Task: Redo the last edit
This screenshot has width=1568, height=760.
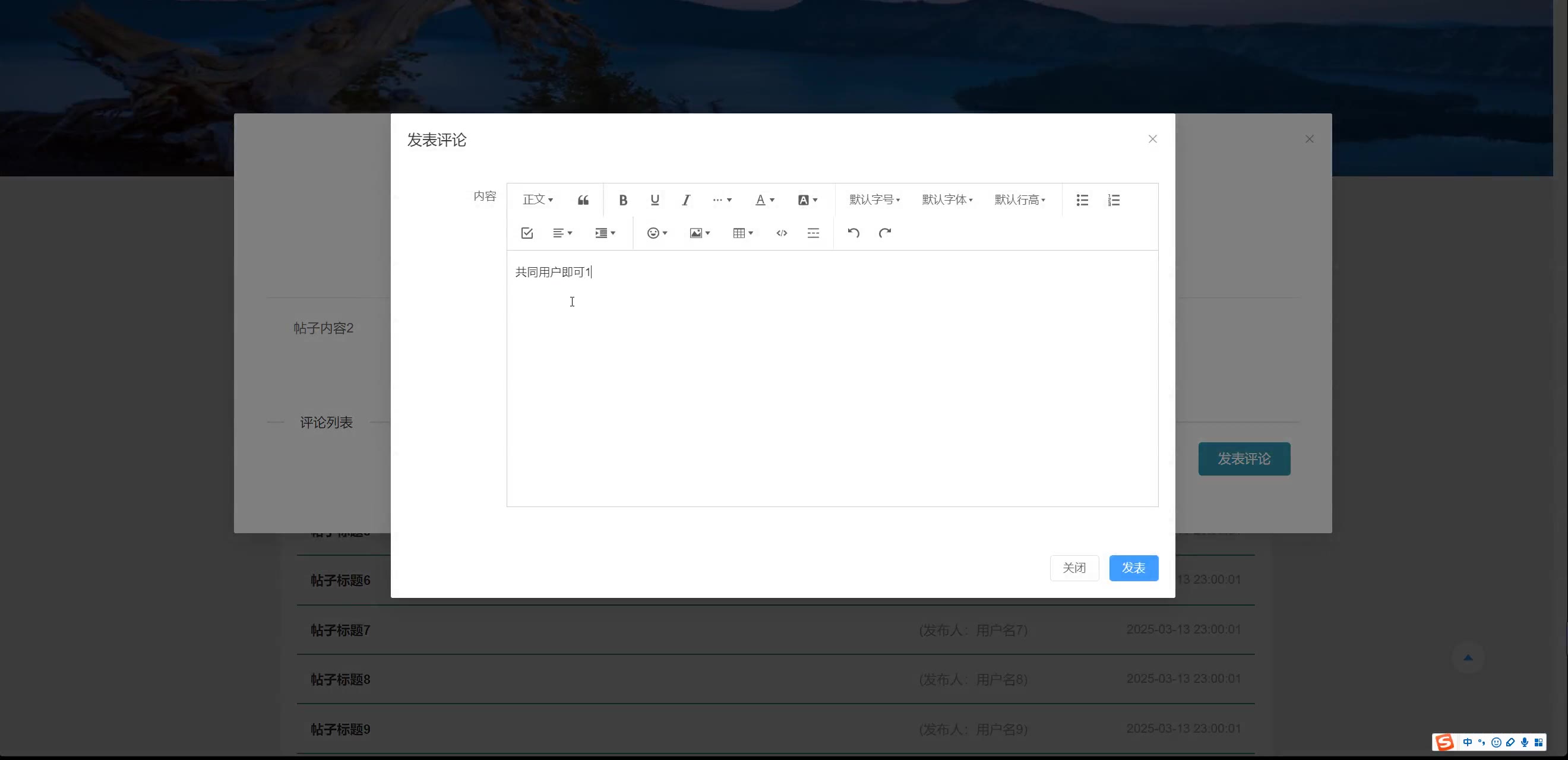Action: point(885,233)
